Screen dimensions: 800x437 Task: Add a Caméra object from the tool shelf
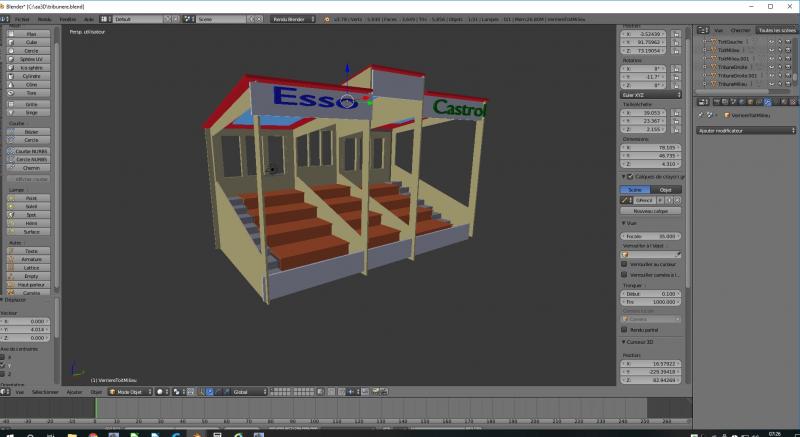tap(31, 293)
